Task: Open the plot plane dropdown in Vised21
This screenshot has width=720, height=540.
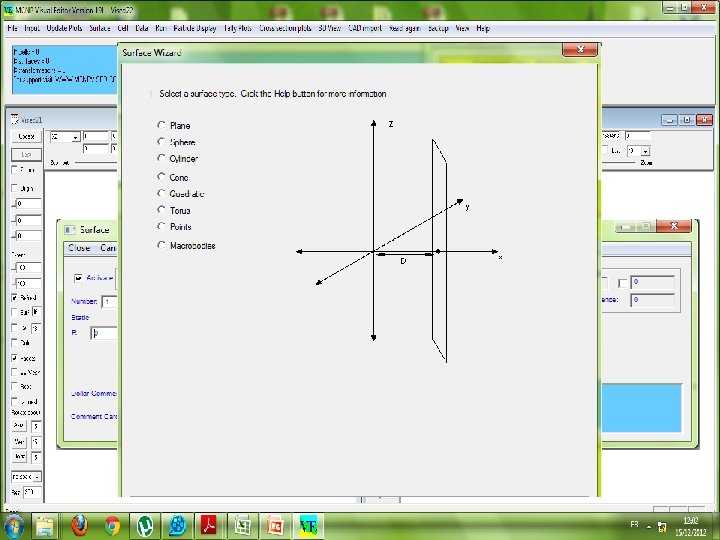Action: (76, 137)
